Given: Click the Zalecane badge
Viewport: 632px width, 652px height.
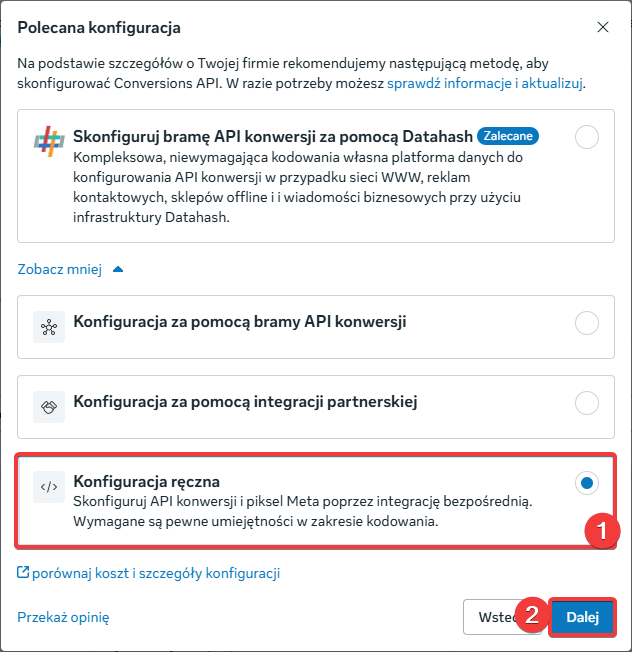Looking at the screenshot, I should coord(507,134).
